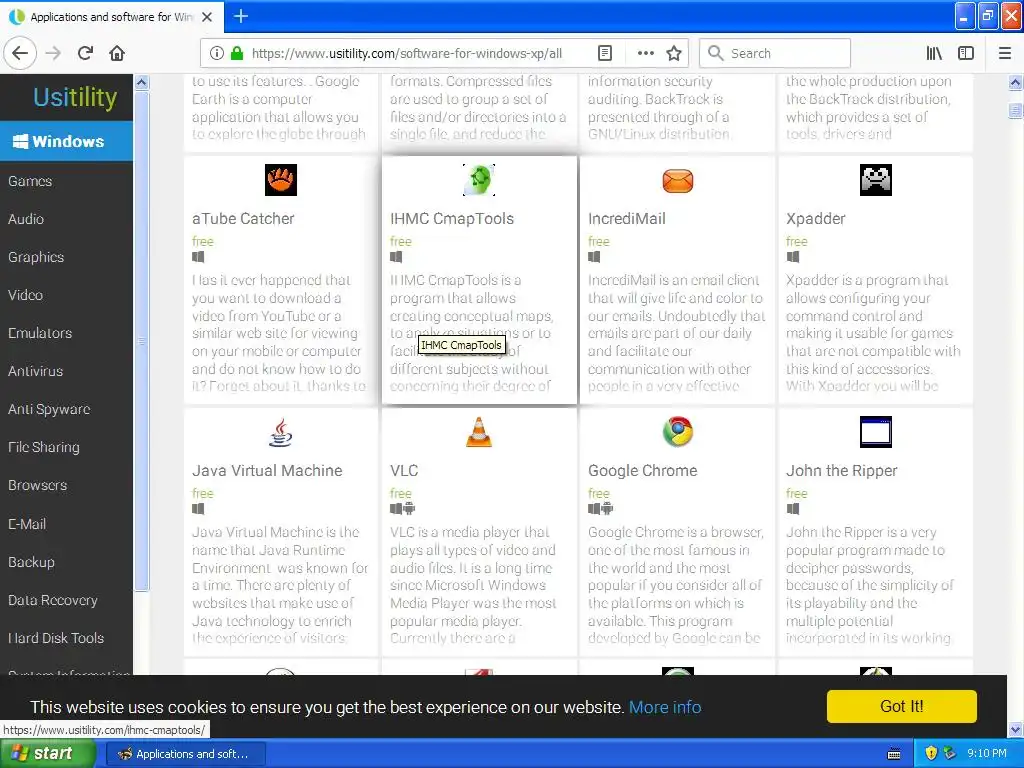1024x768 pixels.
Task: Click the Xpadder gamepad icon
Action: click(875, 180)
